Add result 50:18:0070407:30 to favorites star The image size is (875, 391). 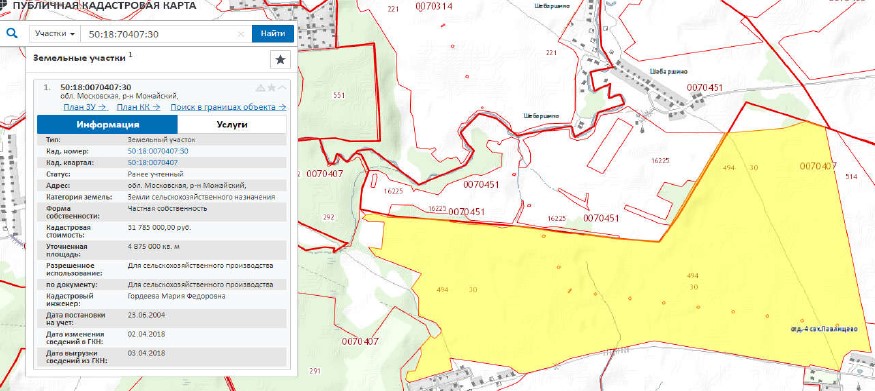coord(271,88)
